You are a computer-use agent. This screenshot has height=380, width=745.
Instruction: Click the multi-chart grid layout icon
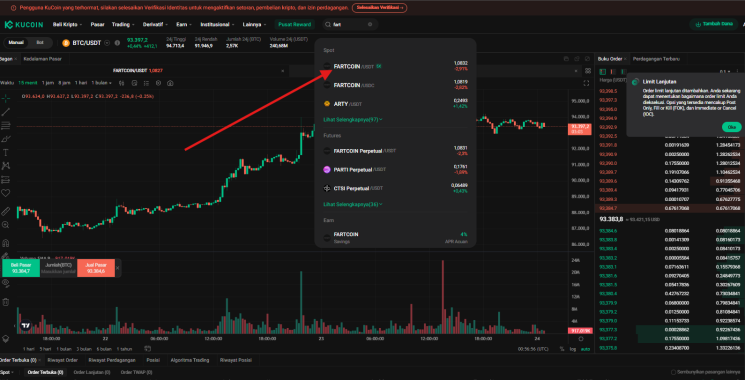coord(588,71)
